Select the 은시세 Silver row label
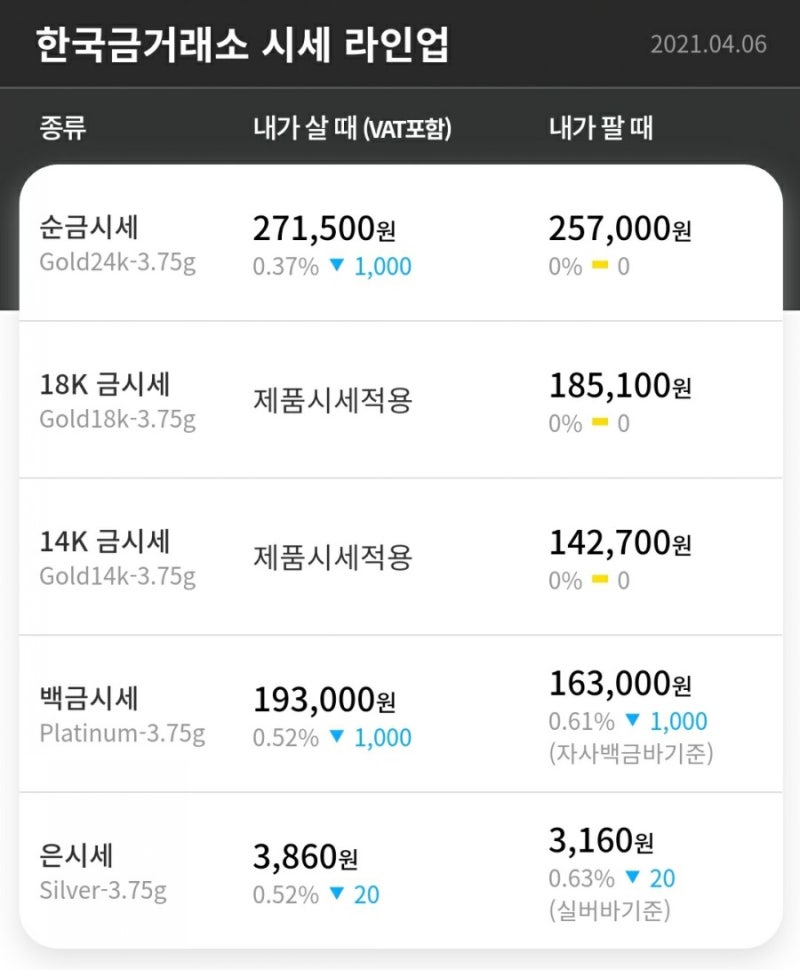Screen dimensions: 800x970 click(103, 872)
